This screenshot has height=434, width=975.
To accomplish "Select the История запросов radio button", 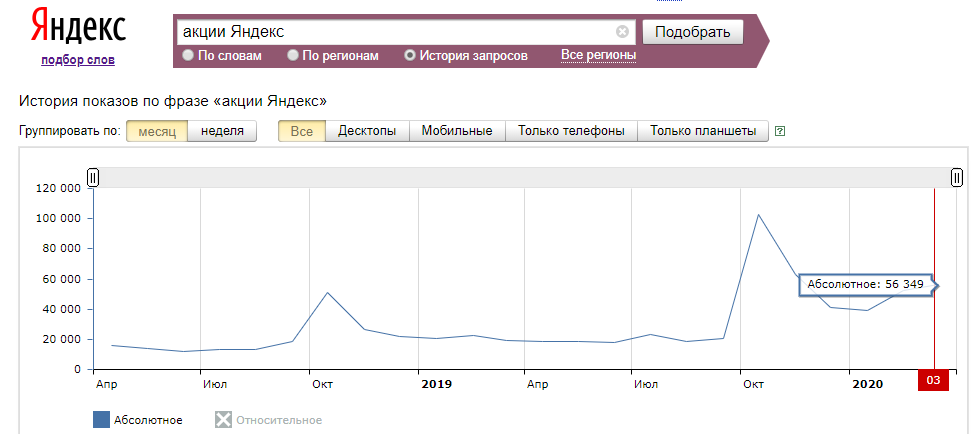I will [x=410, y=56].
